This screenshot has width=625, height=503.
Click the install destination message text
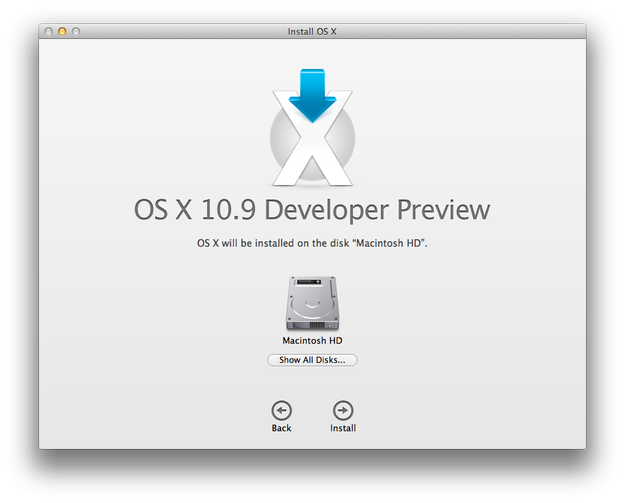(x=312, y=243)
